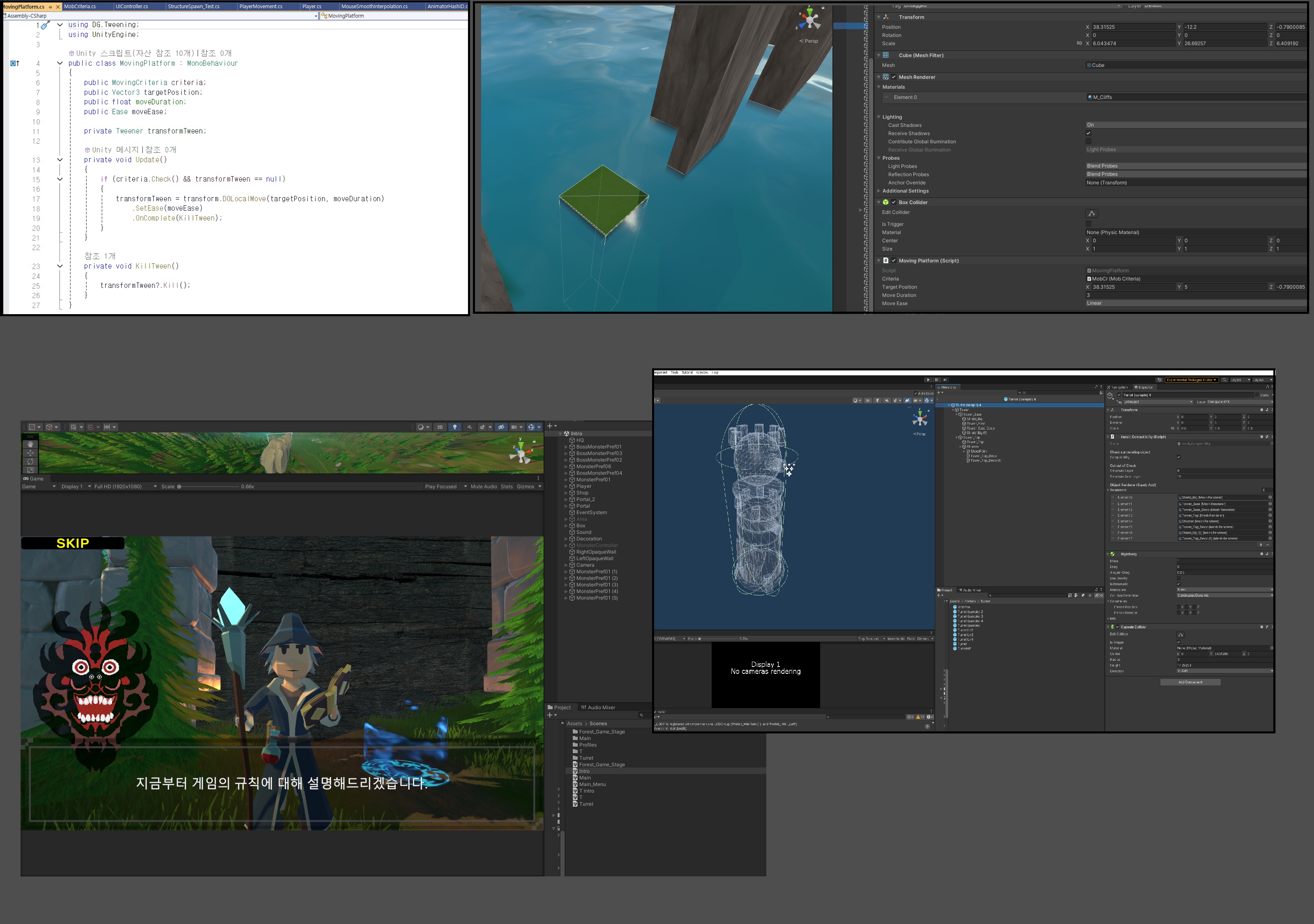This screenshot has height=924, width=1314.
Task: Click the Edit Collider icon button
Action: [1091, 214]
